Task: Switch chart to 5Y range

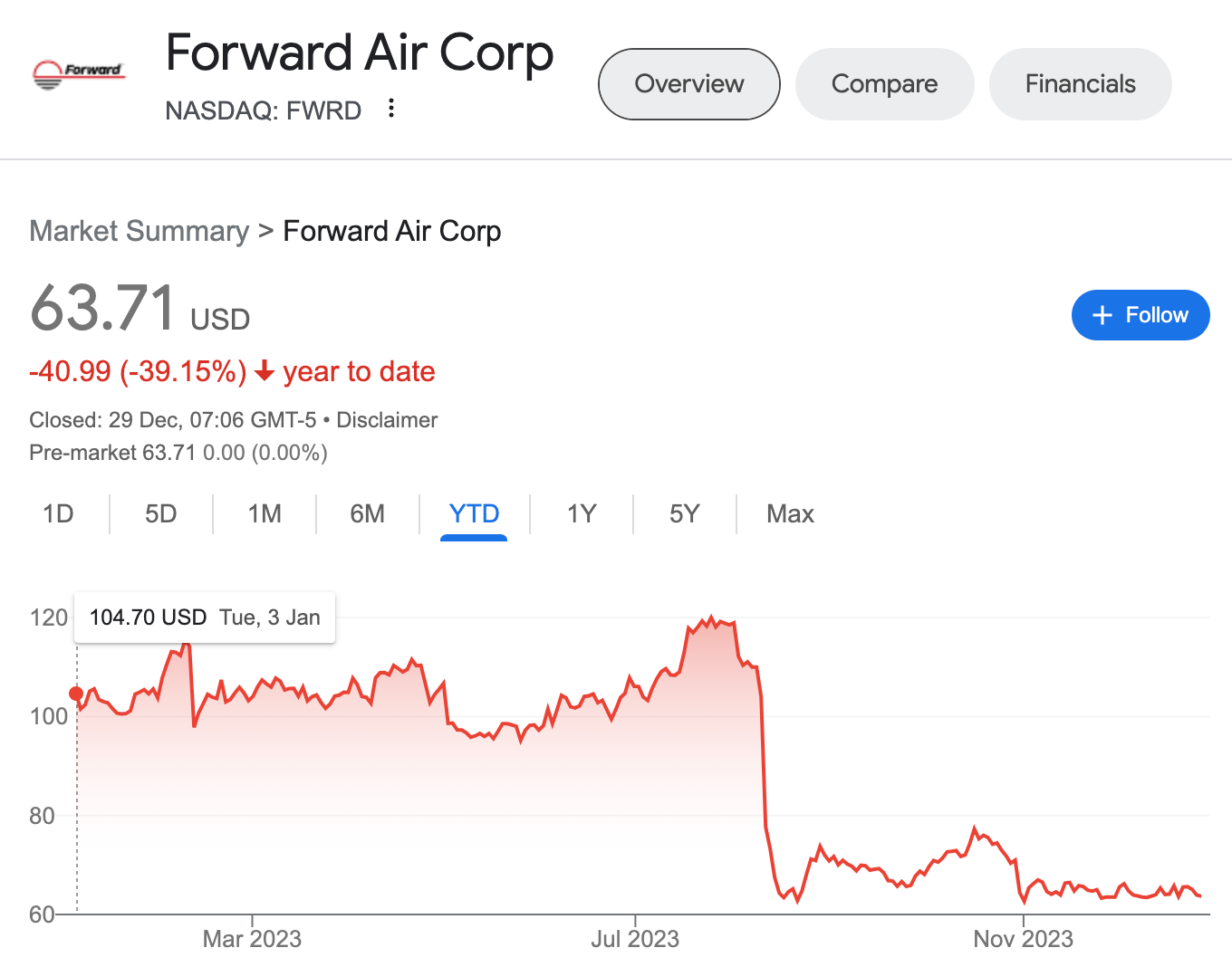Action: coord(684,514)
